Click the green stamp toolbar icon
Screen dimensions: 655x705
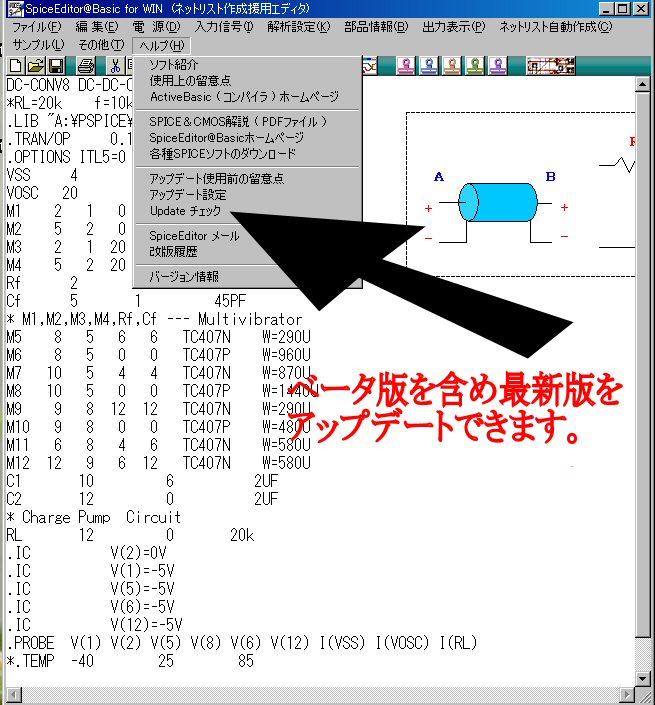tap(475, 66)
